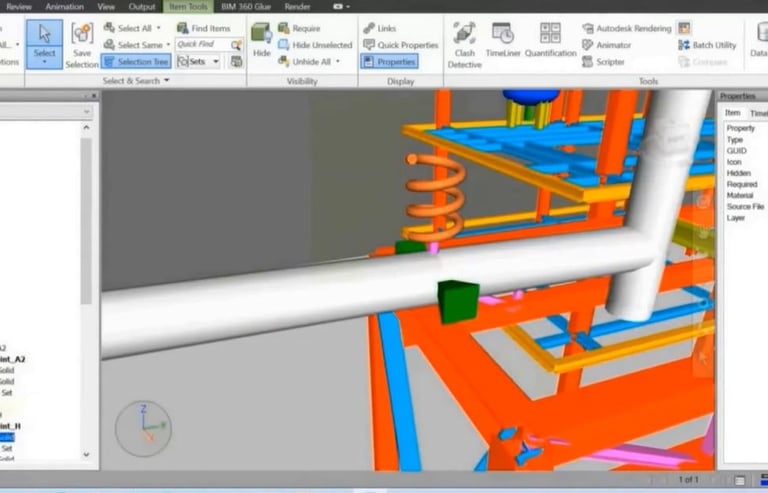Image resolution: width=768 pixels, height=493 pixels.
Task: Click the Quick Find search icon
Action: click(236, 45)
